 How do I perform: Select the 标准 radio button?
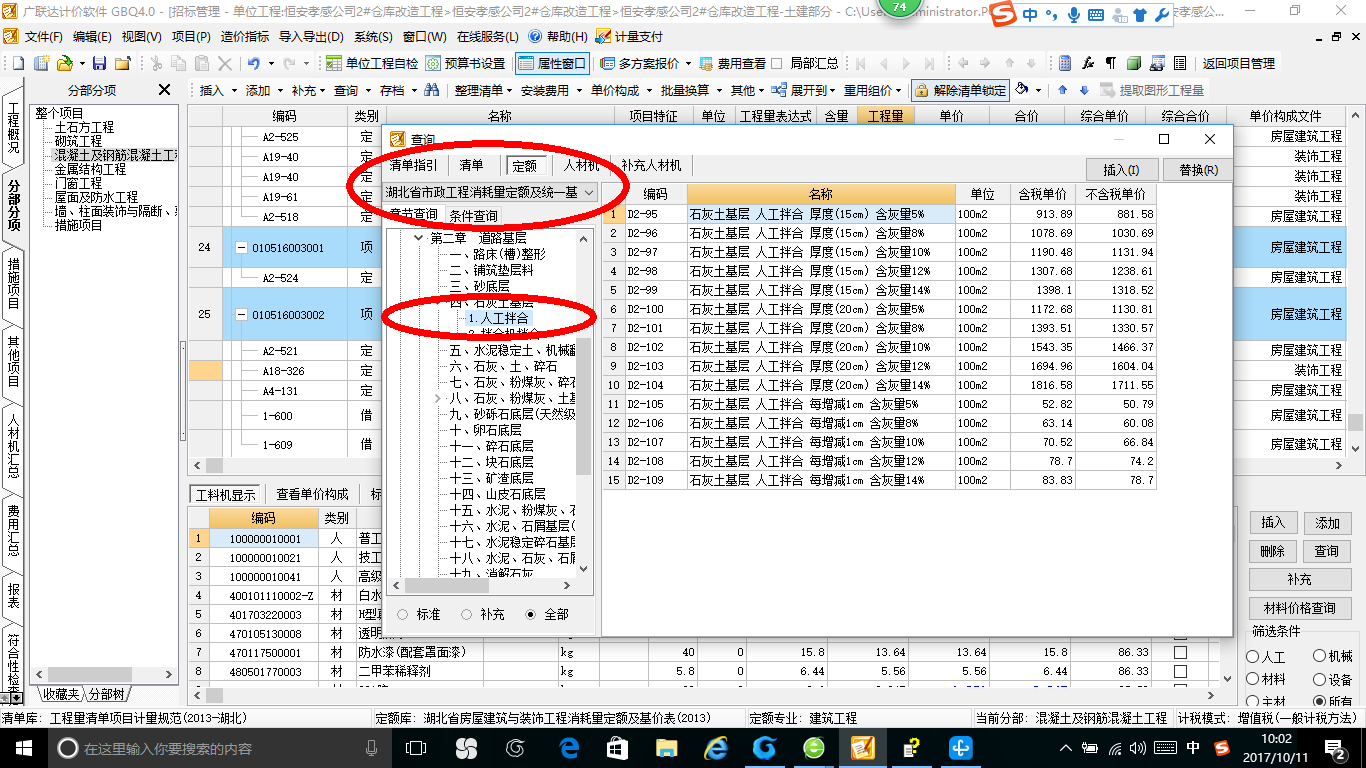tap(403, 614)
